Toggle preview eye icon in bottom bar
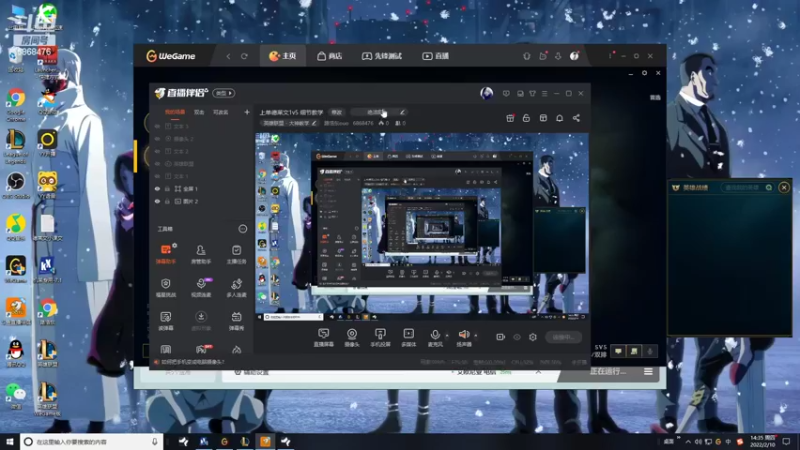This screenshot has width=800, height=450. [517, 337]
